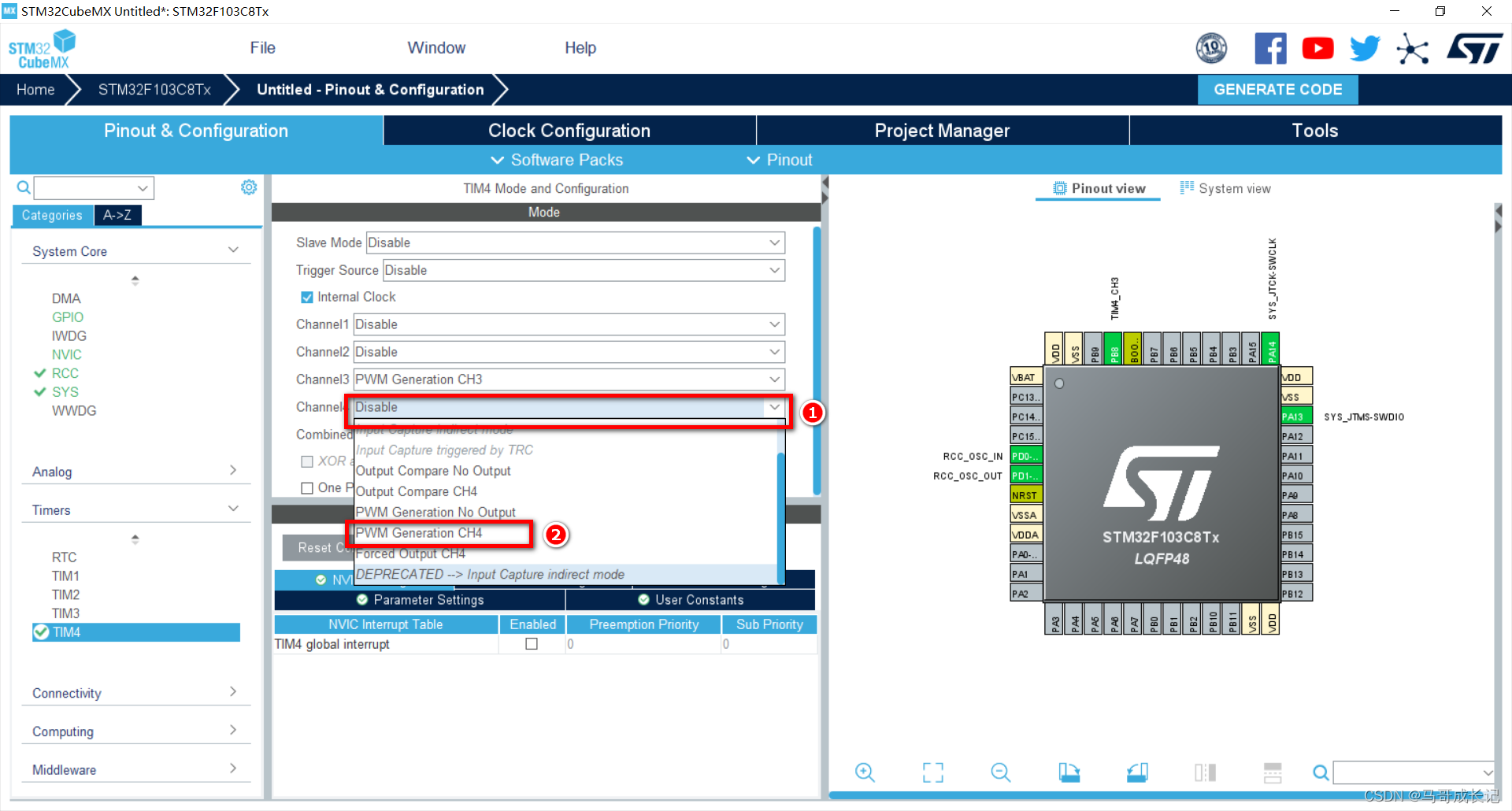
Task: Enable the TIM4 global interrupt checkbox
Action: 532,644
